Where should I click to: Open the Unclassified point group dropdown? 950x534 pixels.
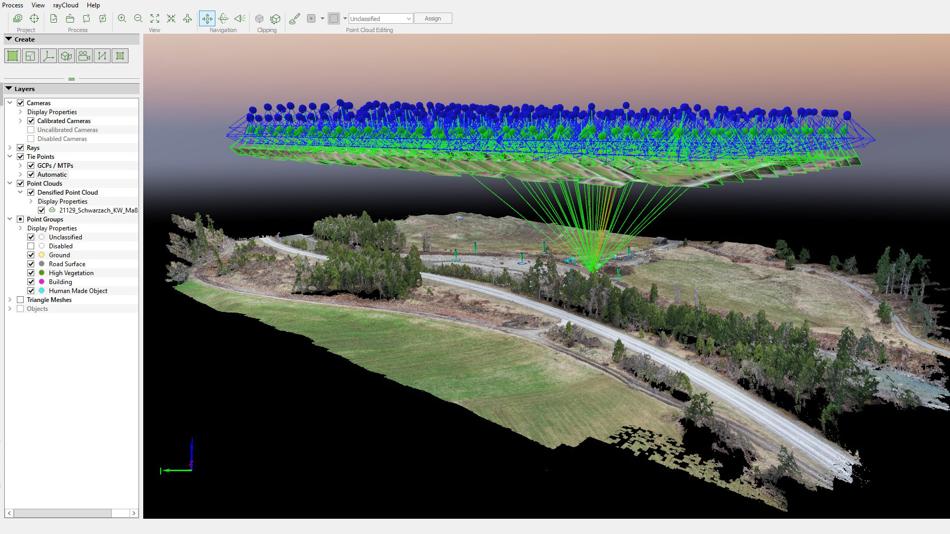(380, 18)
